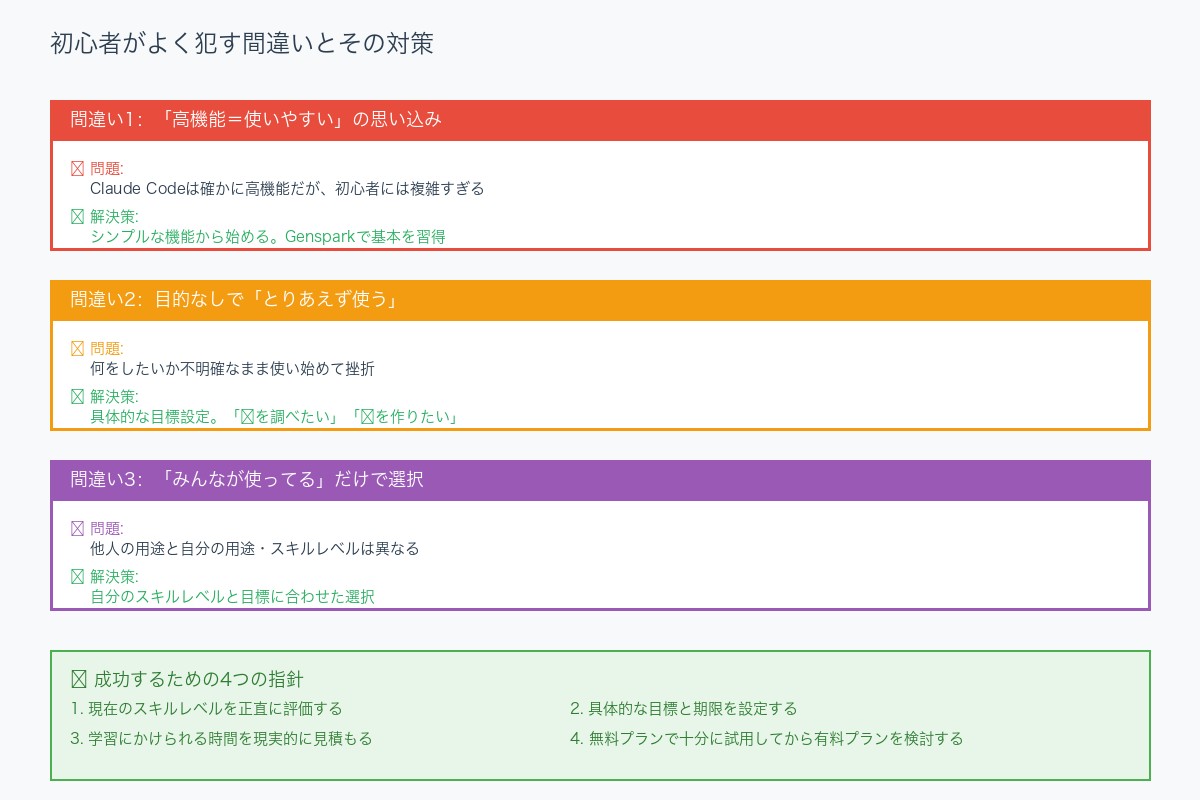
Task: Click the title 初心者がよく犯す間違いとその対策
Action: coord(242,44)
